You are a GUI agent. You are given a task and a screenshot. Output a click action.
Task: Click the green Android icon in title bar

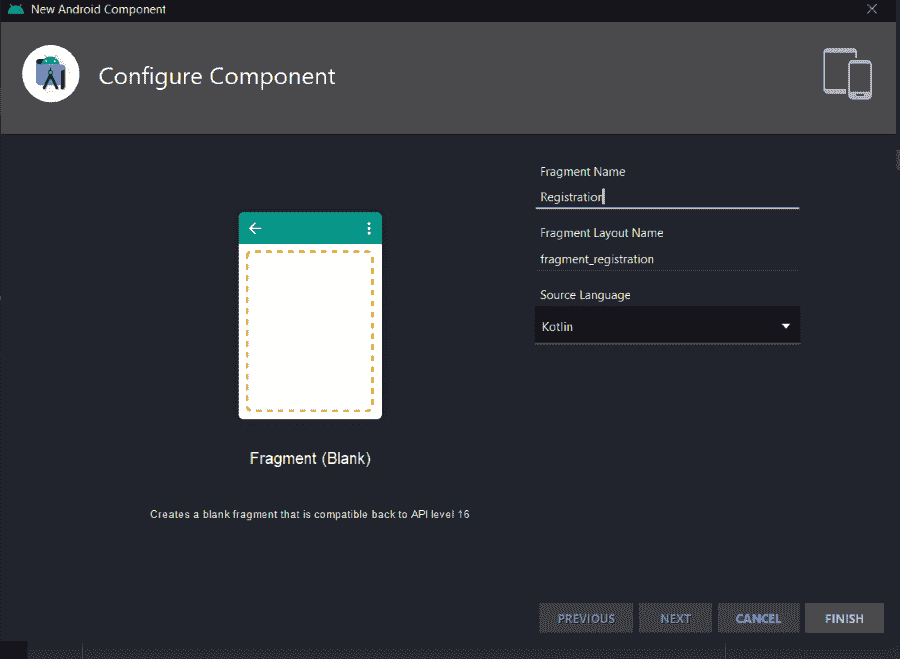pyautogui.click(x=15, y=10)
